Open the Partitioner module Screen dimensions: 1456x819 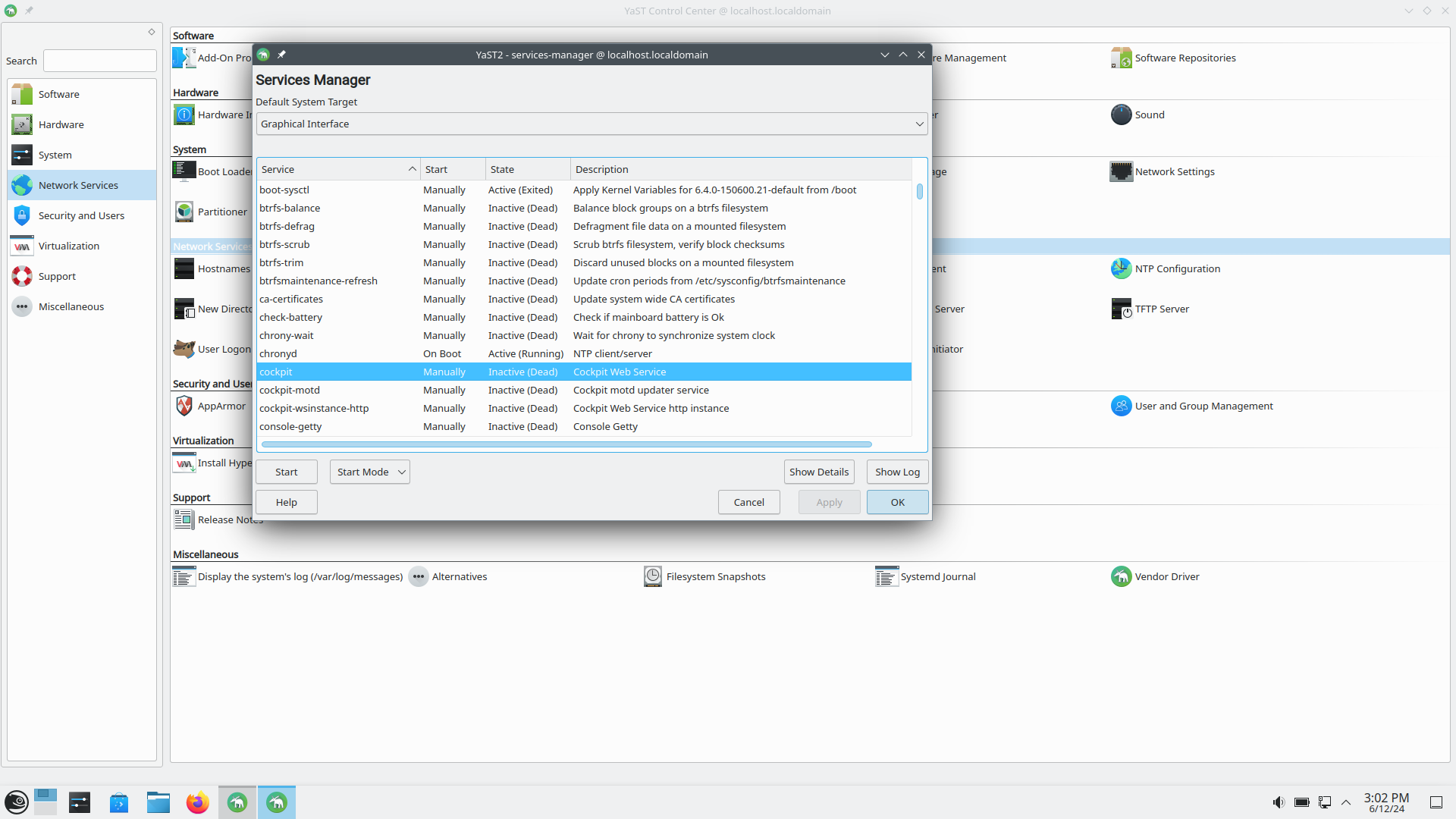tap(210, 212)
